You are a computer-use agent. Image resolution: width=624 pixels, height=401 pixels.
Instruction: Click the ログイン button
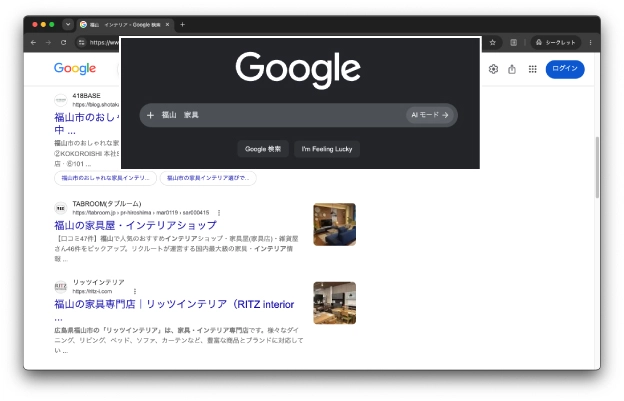pyautogui.click(x=565, y=69)
